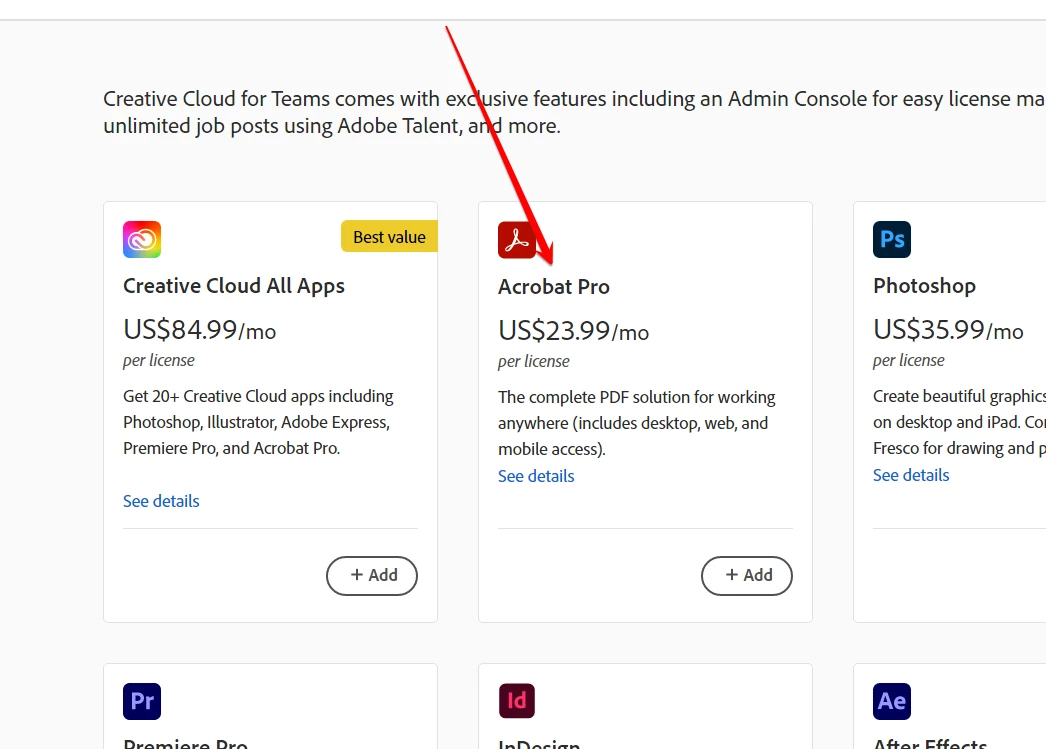
Task: Add Creative Cloud All Apps plan
Action: pyautogui.click(x=372, y=576)
